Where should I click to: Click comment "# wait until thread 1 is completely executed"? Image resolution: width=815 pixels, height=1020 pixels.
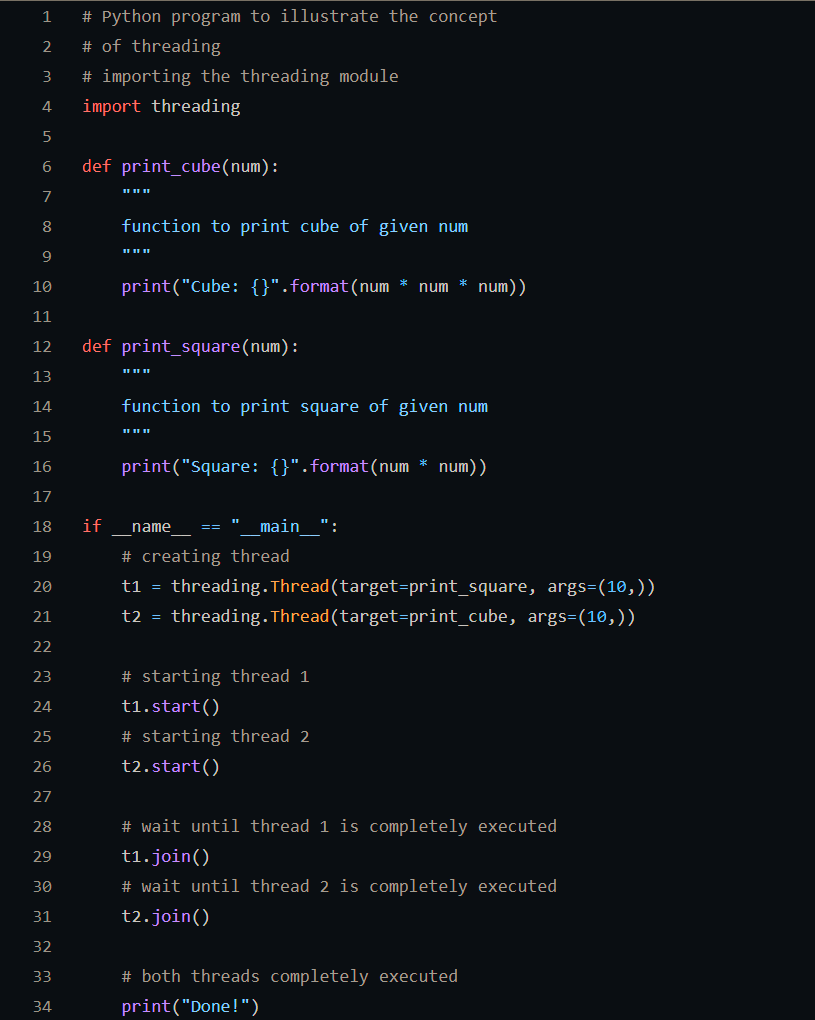[339, 826]
